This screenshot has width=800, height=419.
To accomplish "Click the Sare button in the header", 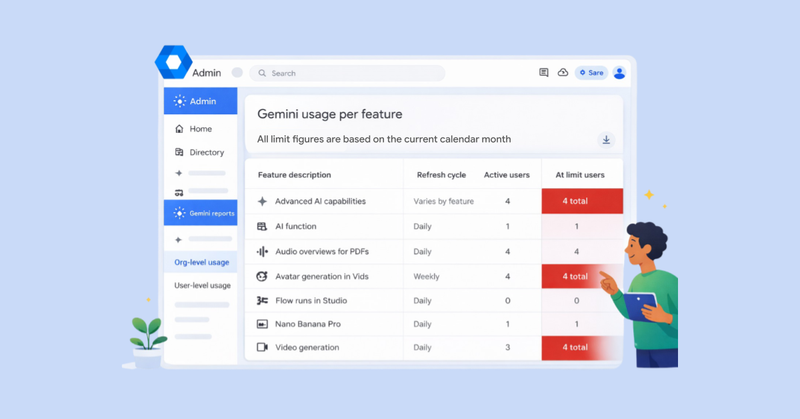I will [591, 72].
